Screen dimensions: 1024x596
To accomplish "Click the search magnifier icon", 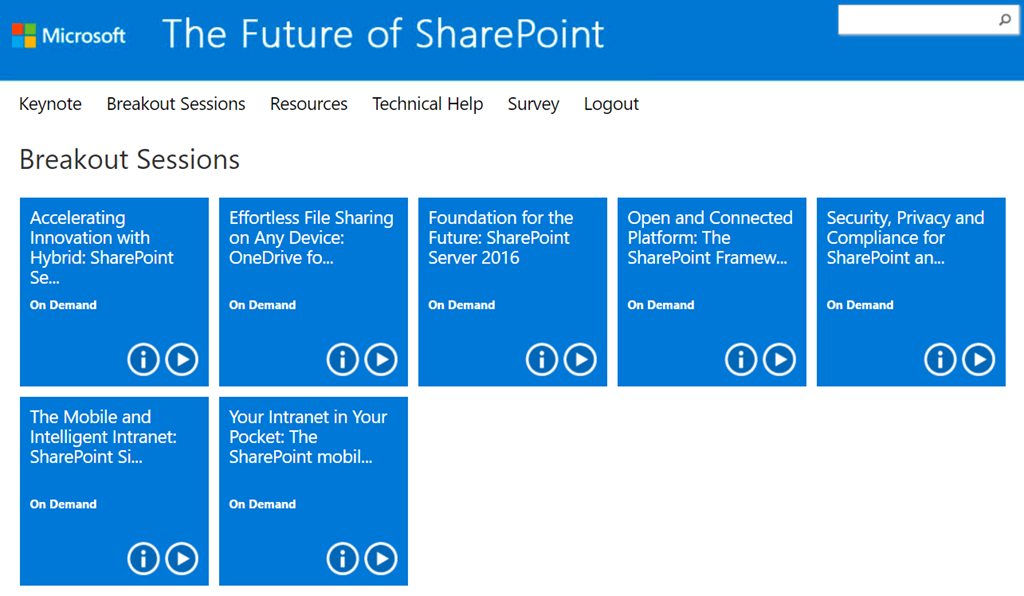I will tap(1005, 20).
